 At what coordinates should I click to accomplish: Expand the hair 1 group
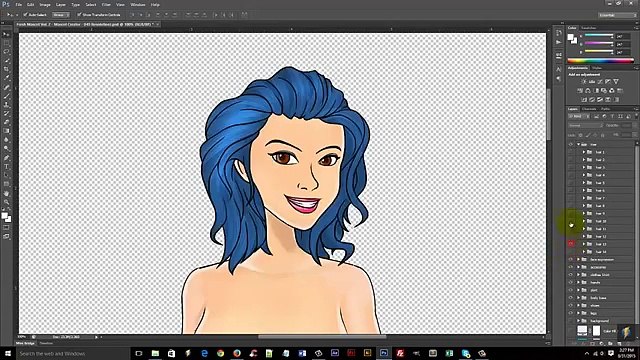pos(584,152)
